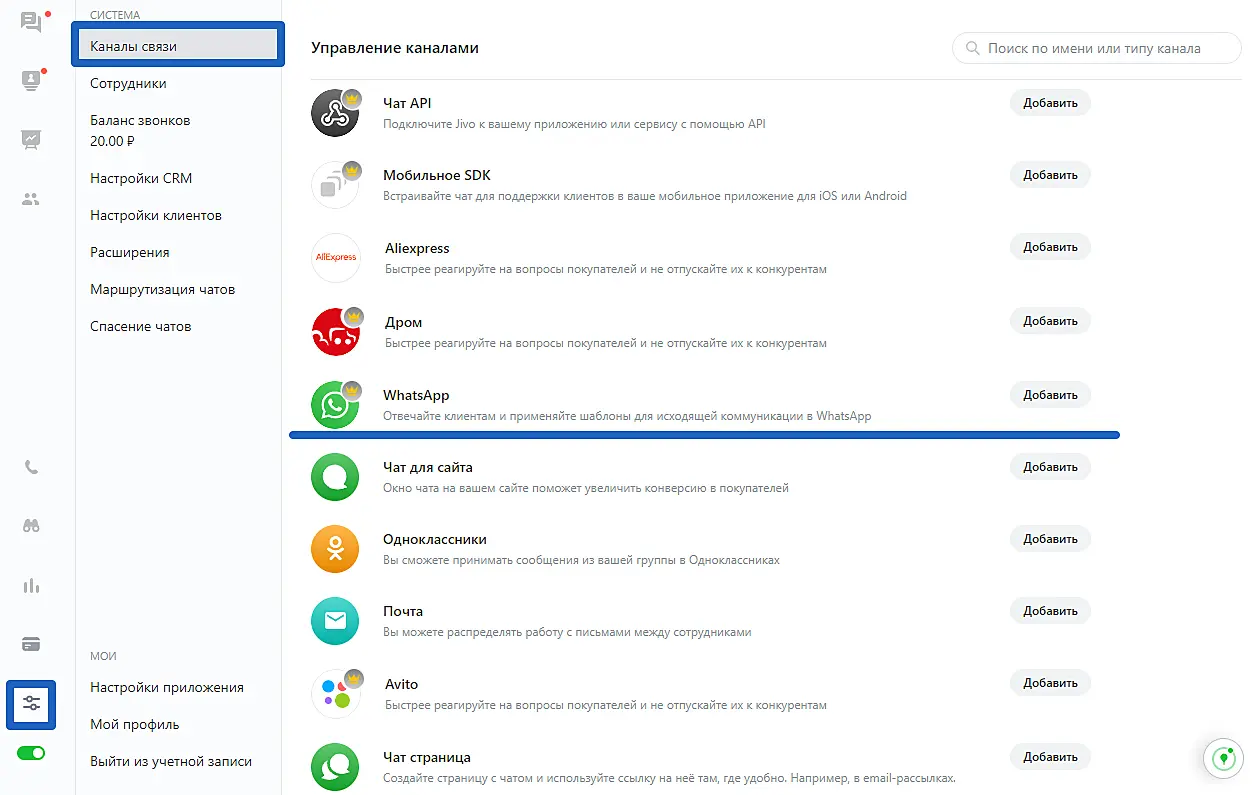
Task: Click the green WhatsApp channel icon
Action: click(x=334, y=405)
